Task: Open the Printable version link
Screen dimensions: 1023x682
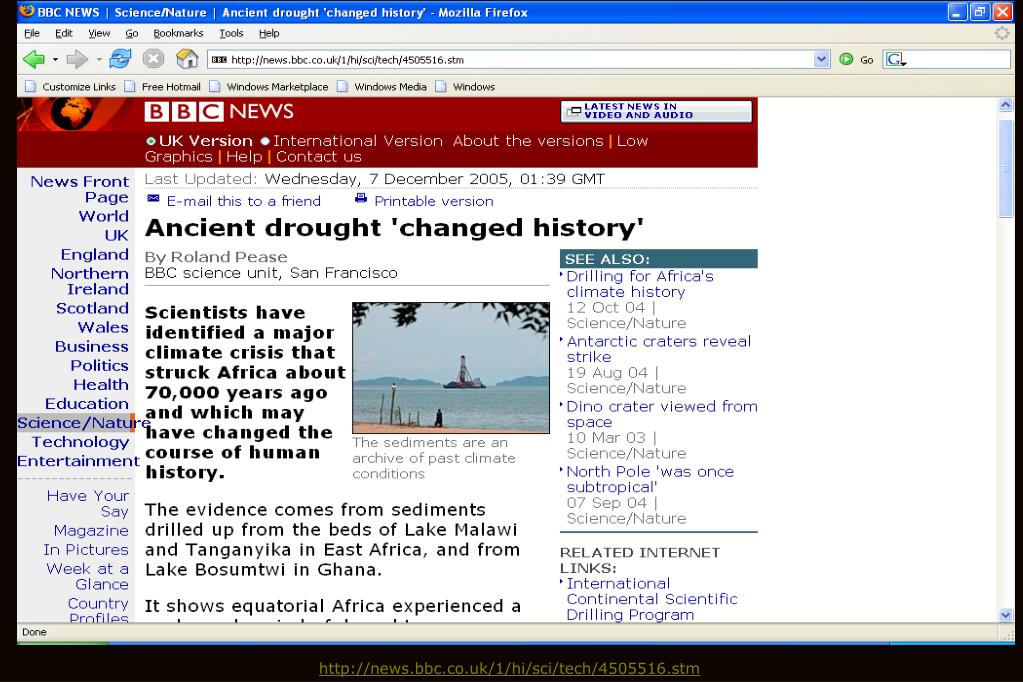Action: 434,201
